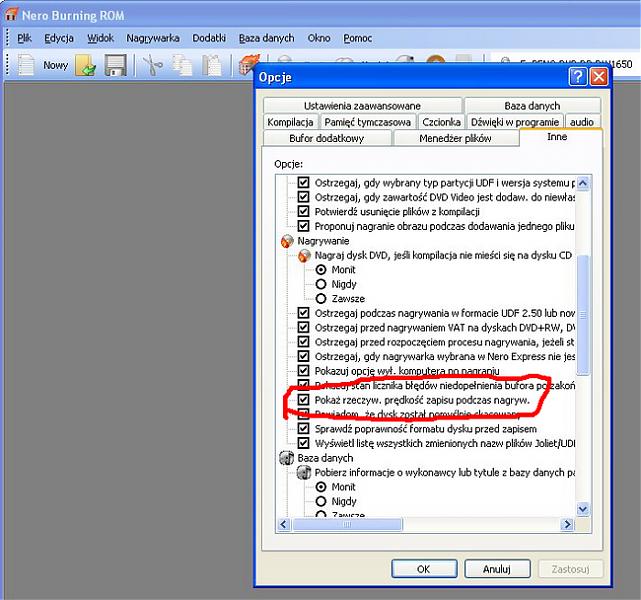Open the Pomoc menu
641x600 pixels.
[x=357, y=38]
